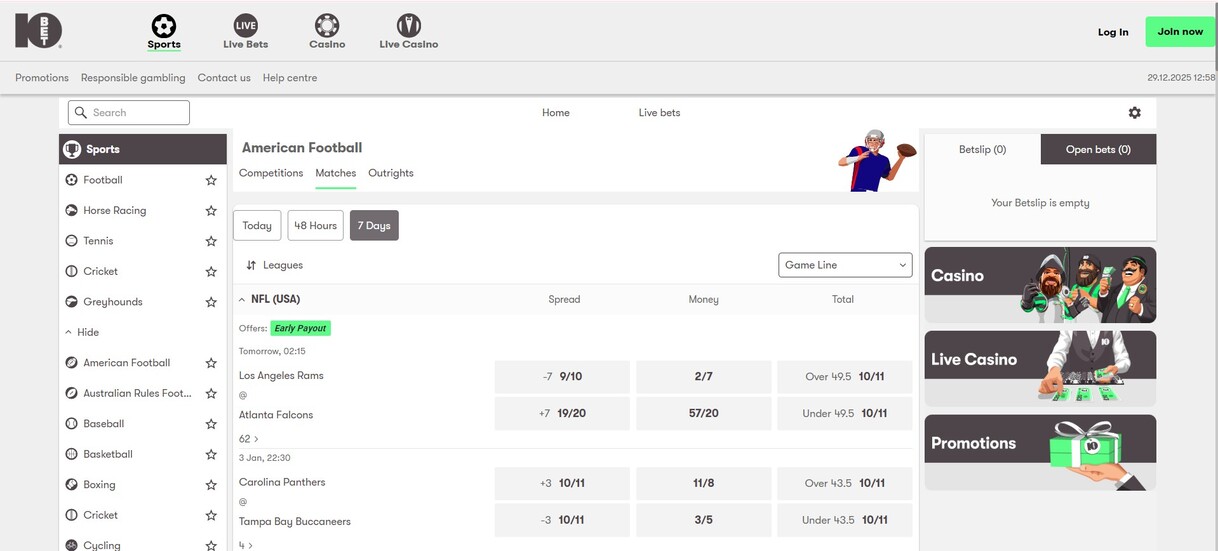1218x551 pixels.
Task: Filter matches by 48 Hours
Action: click(x=315, y=225)
